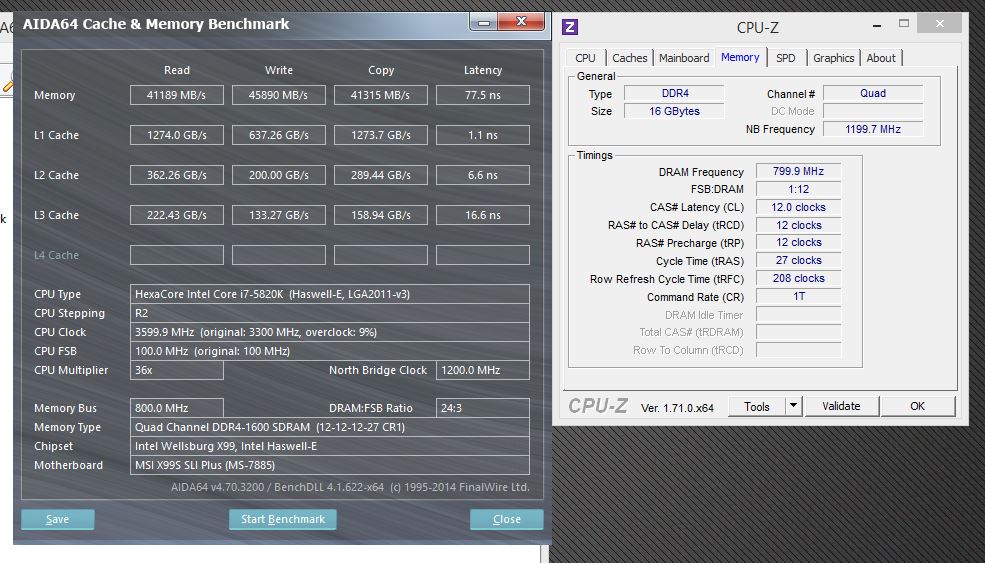Close the CPU-Z window with title X
The width and height of the screenshot is (985, 563).
[939, 24]
